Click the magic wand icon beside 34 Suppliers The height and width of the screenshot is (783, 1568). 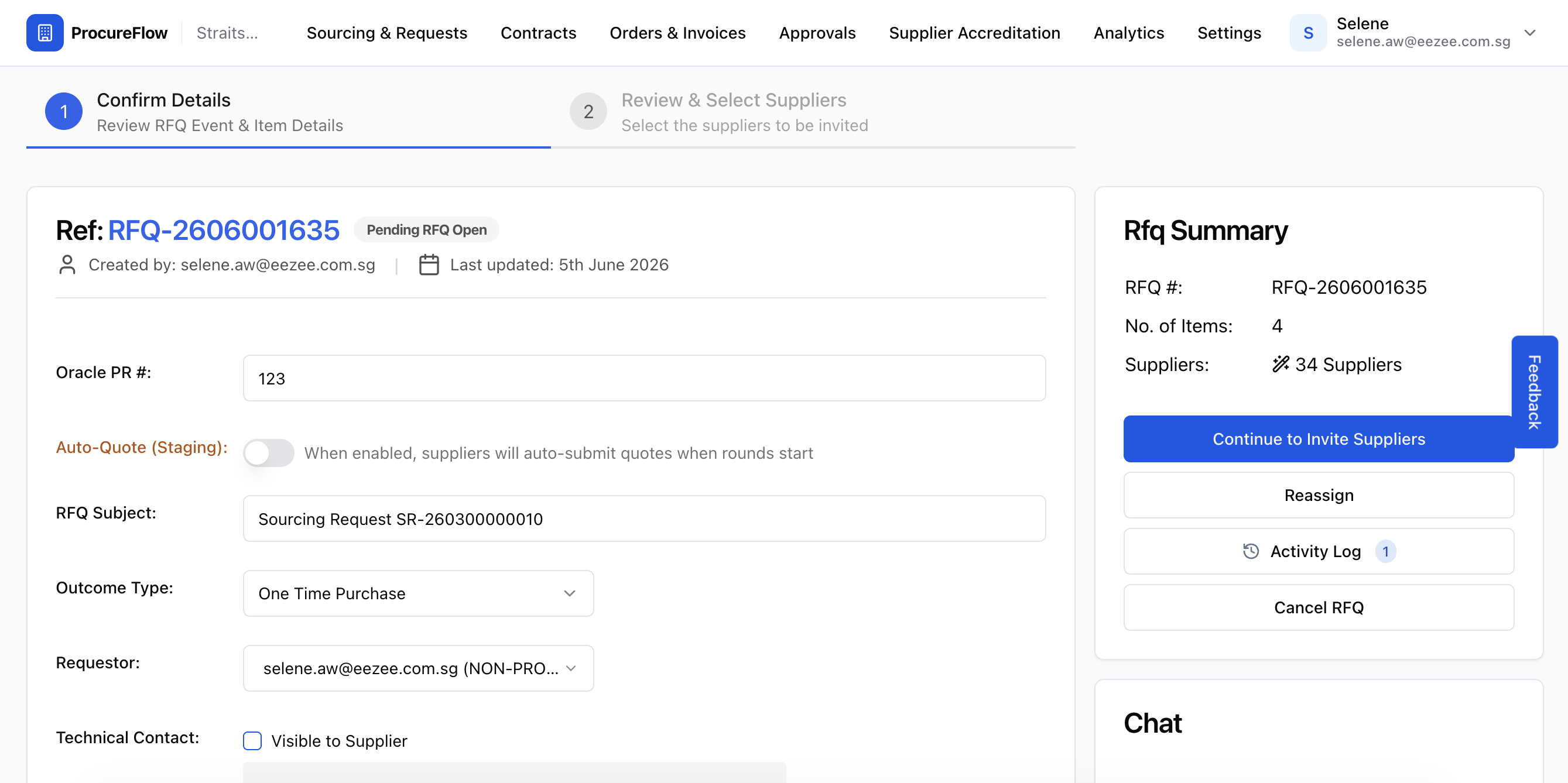tap(1281, 364)
